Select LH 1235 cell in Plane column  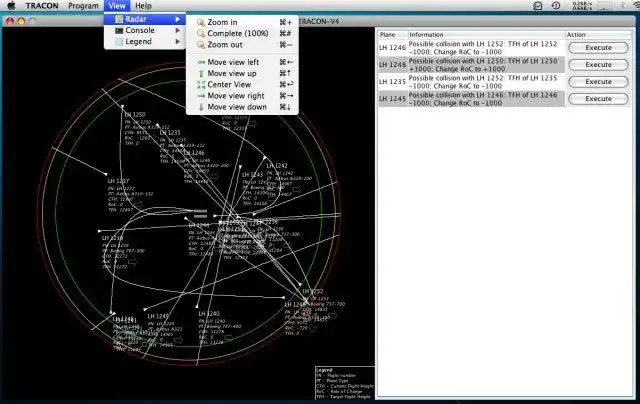coord(392,82)
